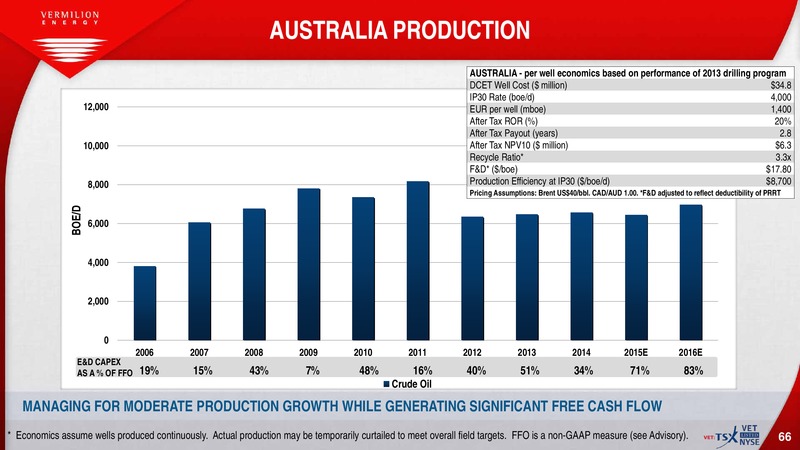Select the '7%' capex value under 2009
This screenshot has height=450, width=800.
point(312,371)
